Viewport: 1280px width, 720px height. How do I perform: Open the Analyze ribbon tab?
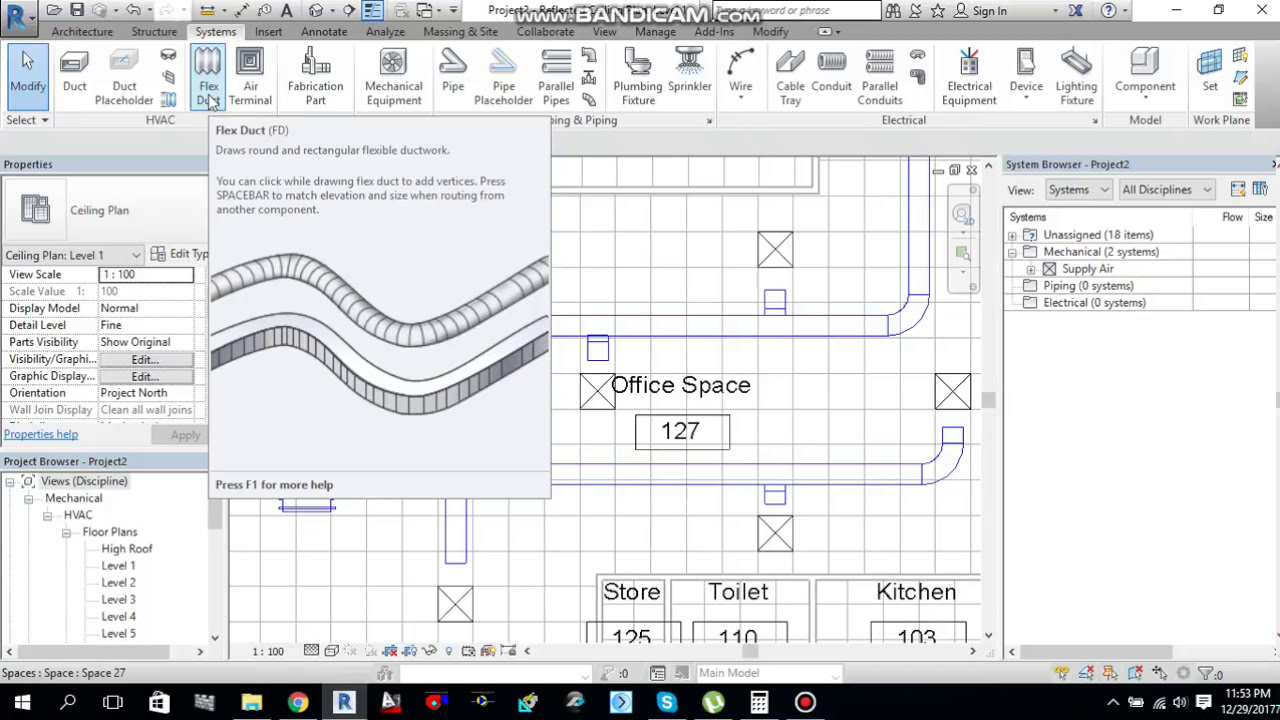pyautogui.click(x=385, y=32)
